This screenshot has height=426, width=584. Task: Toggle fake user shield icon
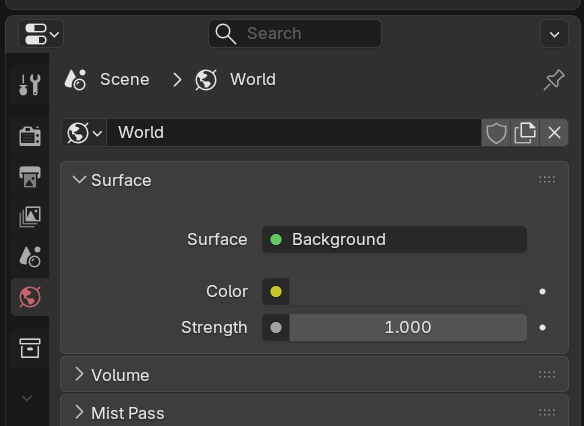click(x=496, y=133)
